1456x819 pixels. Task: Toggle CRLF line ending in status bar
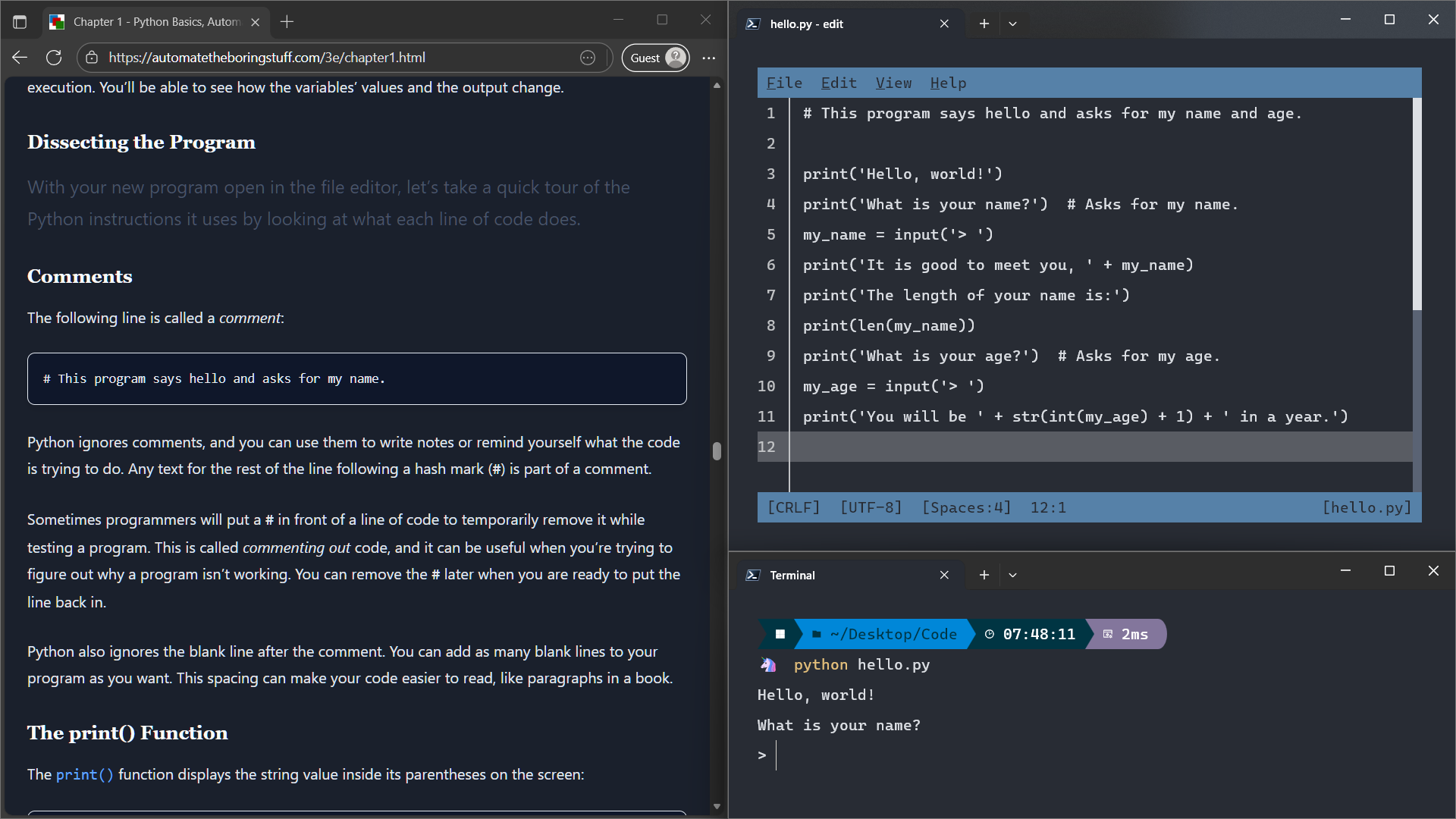click(x=793, y=507)
